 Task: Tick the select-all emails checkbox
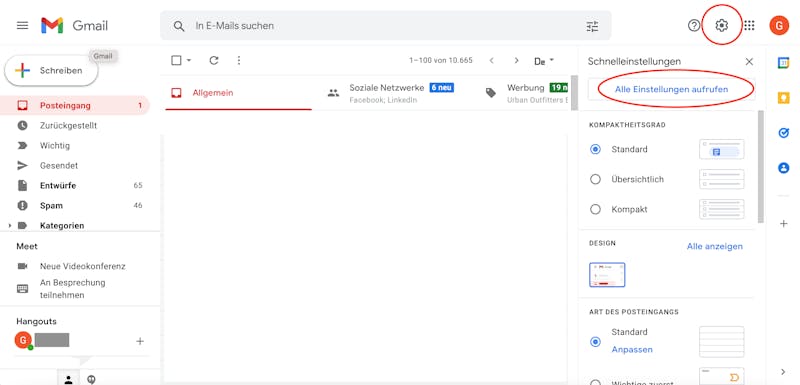pos(177,61)
